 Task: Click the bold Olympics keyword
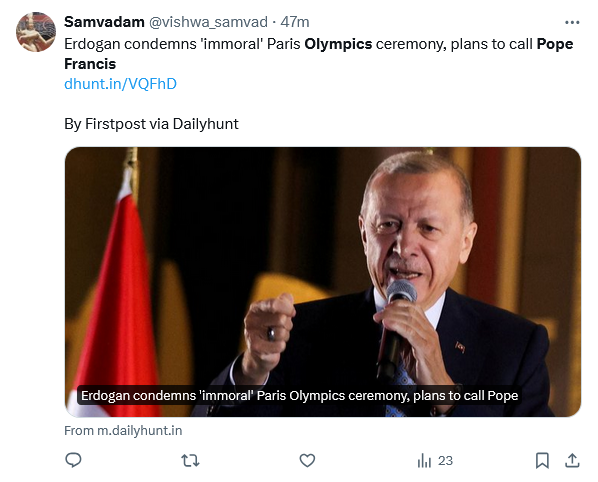coord(338,44)
